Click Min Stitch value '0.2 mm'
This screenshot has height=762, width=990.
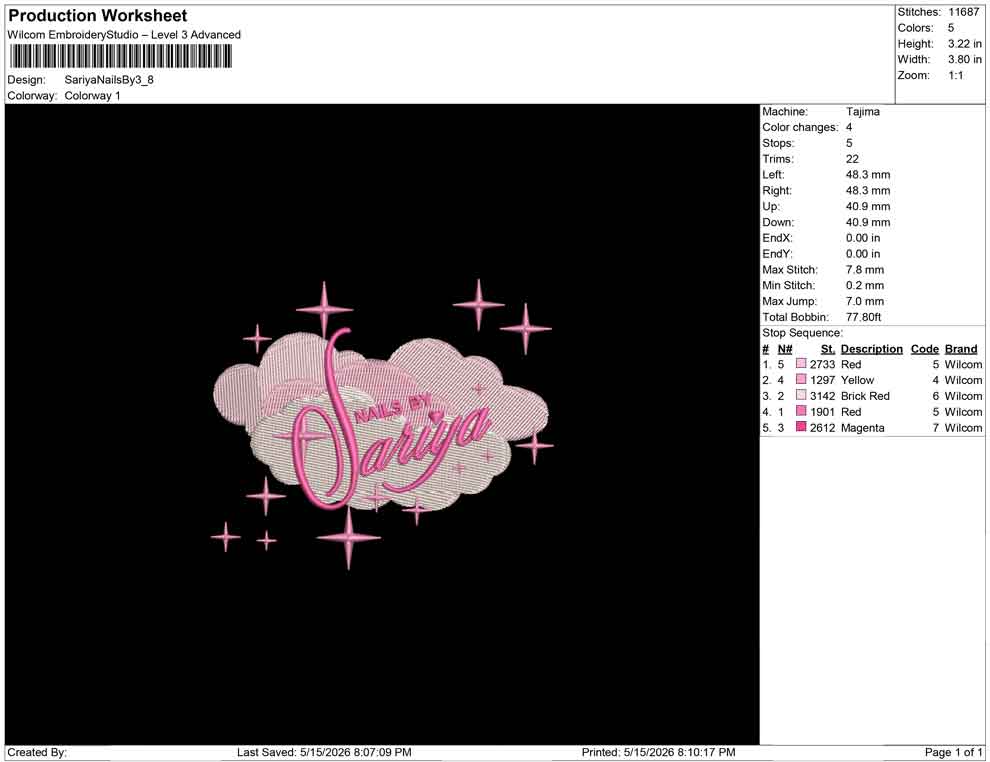tap(865, 285)
